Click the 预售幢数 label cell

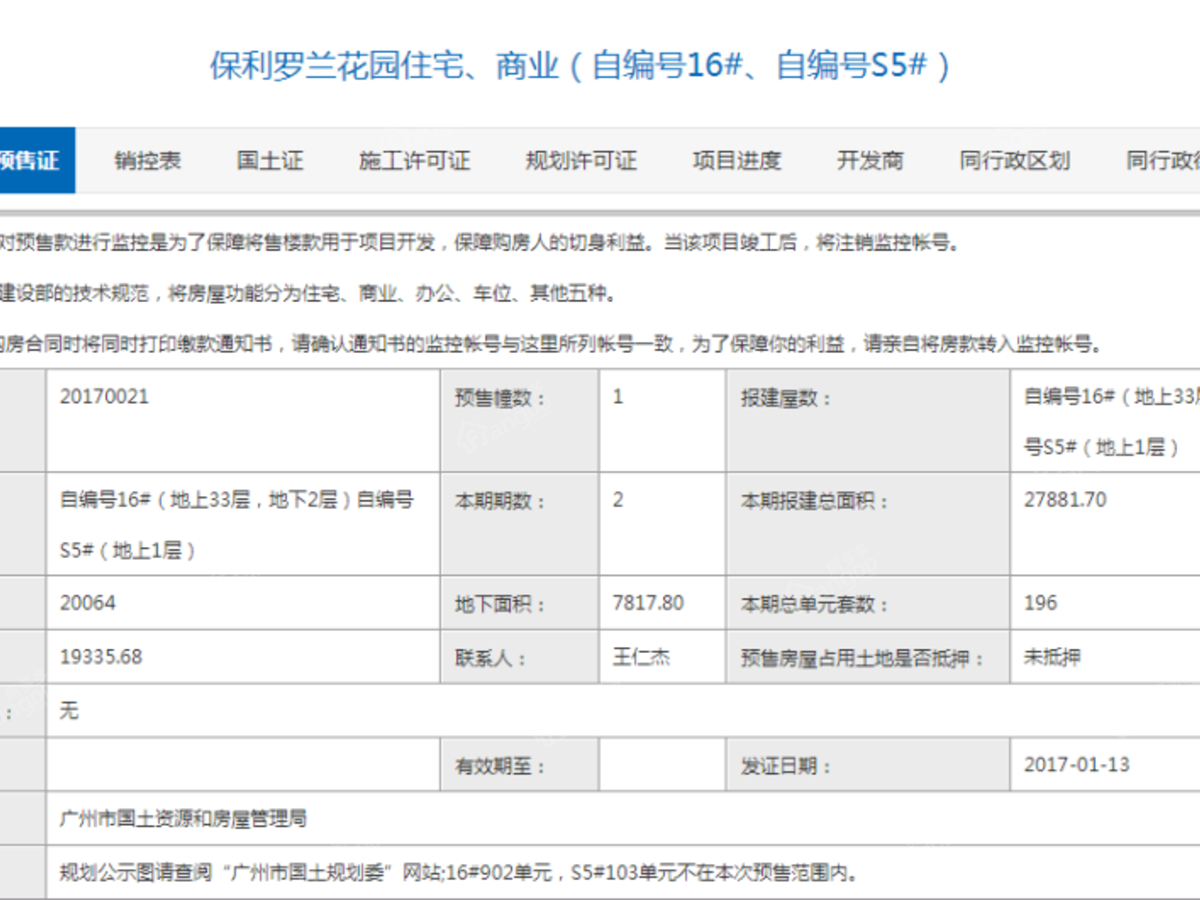point(520,420)
